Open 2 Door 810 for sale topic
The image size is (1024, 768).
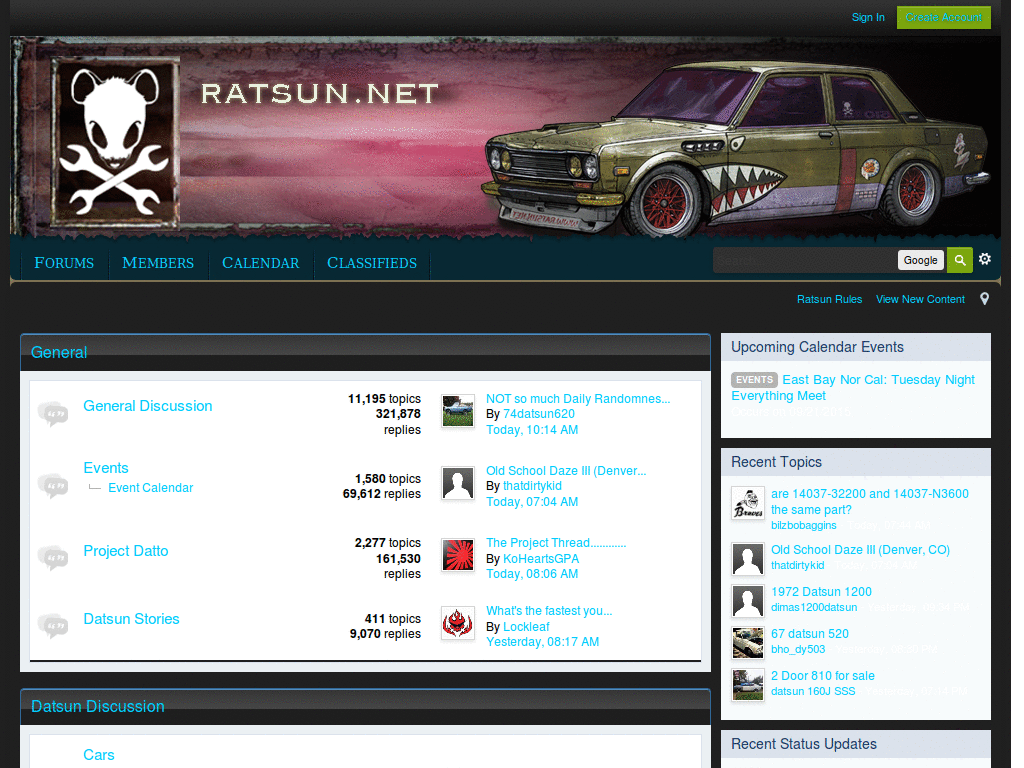click(x=822, y=676)
